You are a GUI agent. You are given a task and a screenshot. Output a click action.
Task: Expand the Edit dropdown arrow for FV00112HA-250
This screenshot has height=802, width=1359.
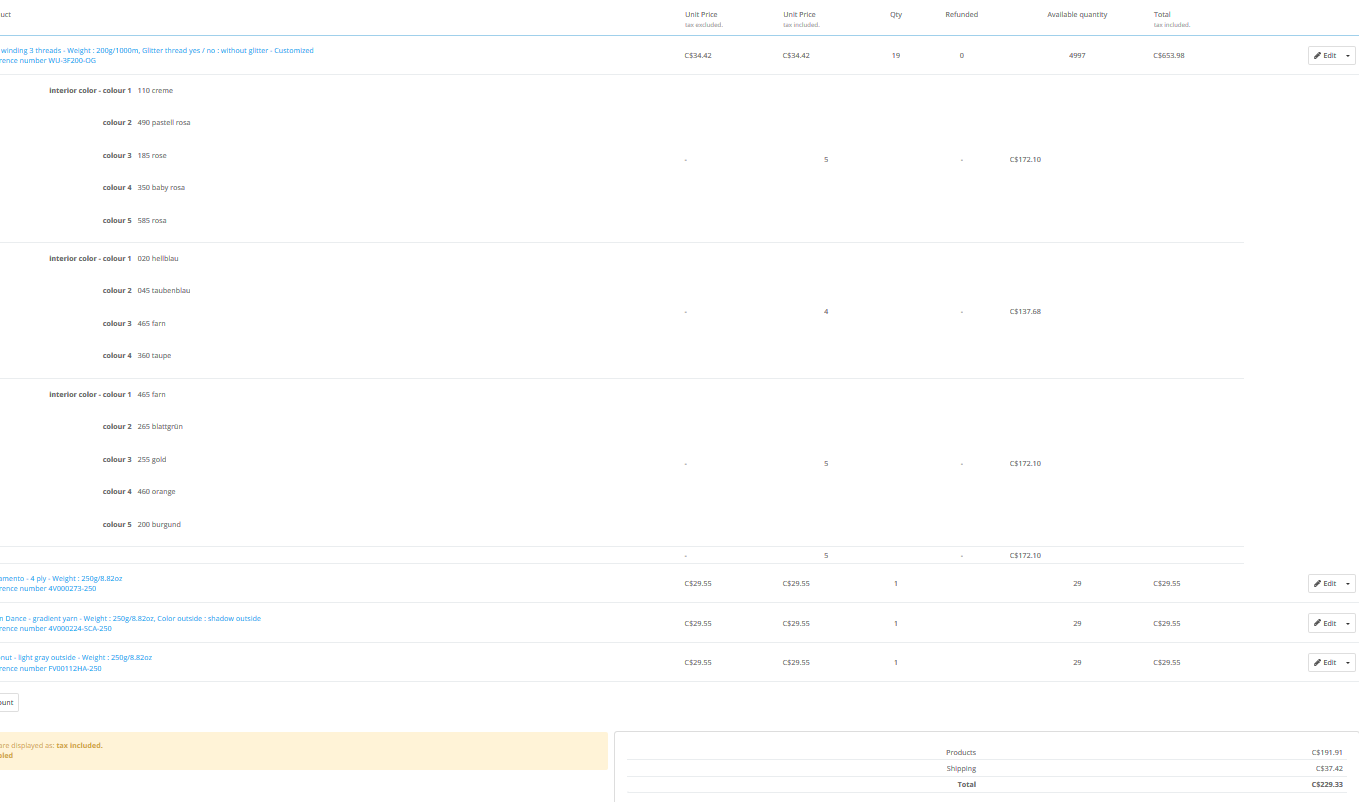pos(1348,663)
